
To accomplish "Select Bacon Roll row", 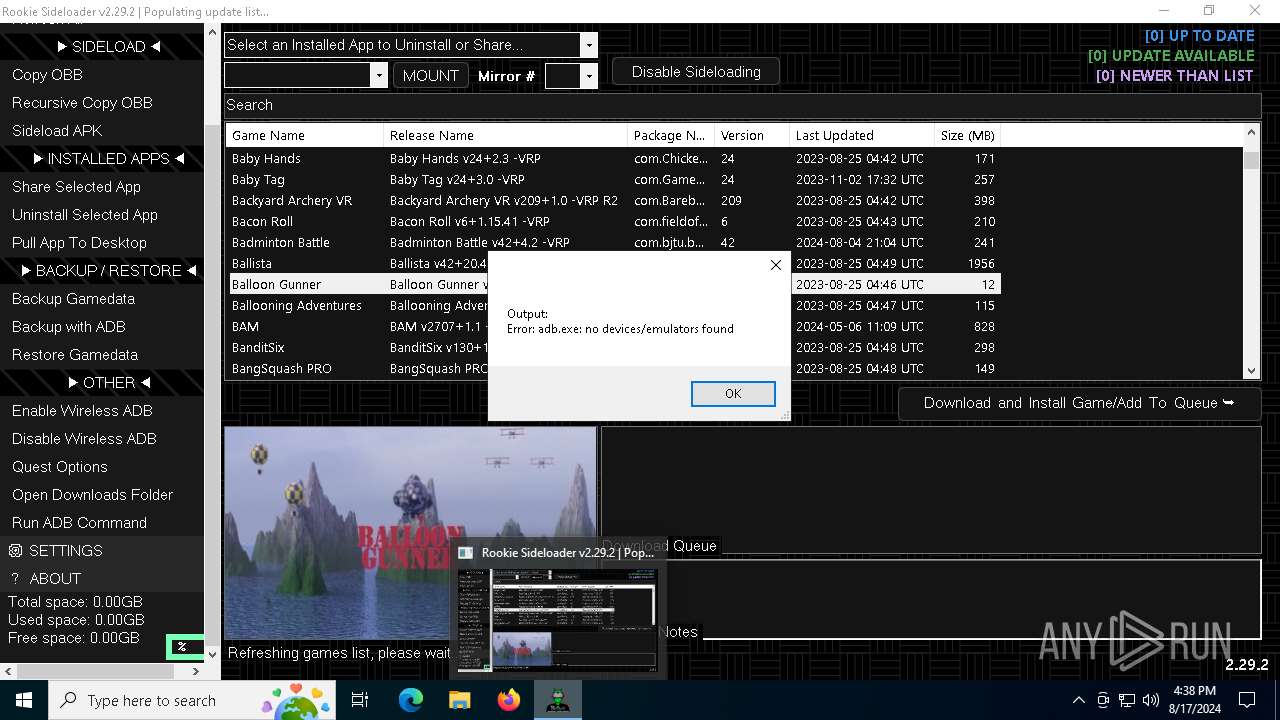I will (x=614, y=221).
